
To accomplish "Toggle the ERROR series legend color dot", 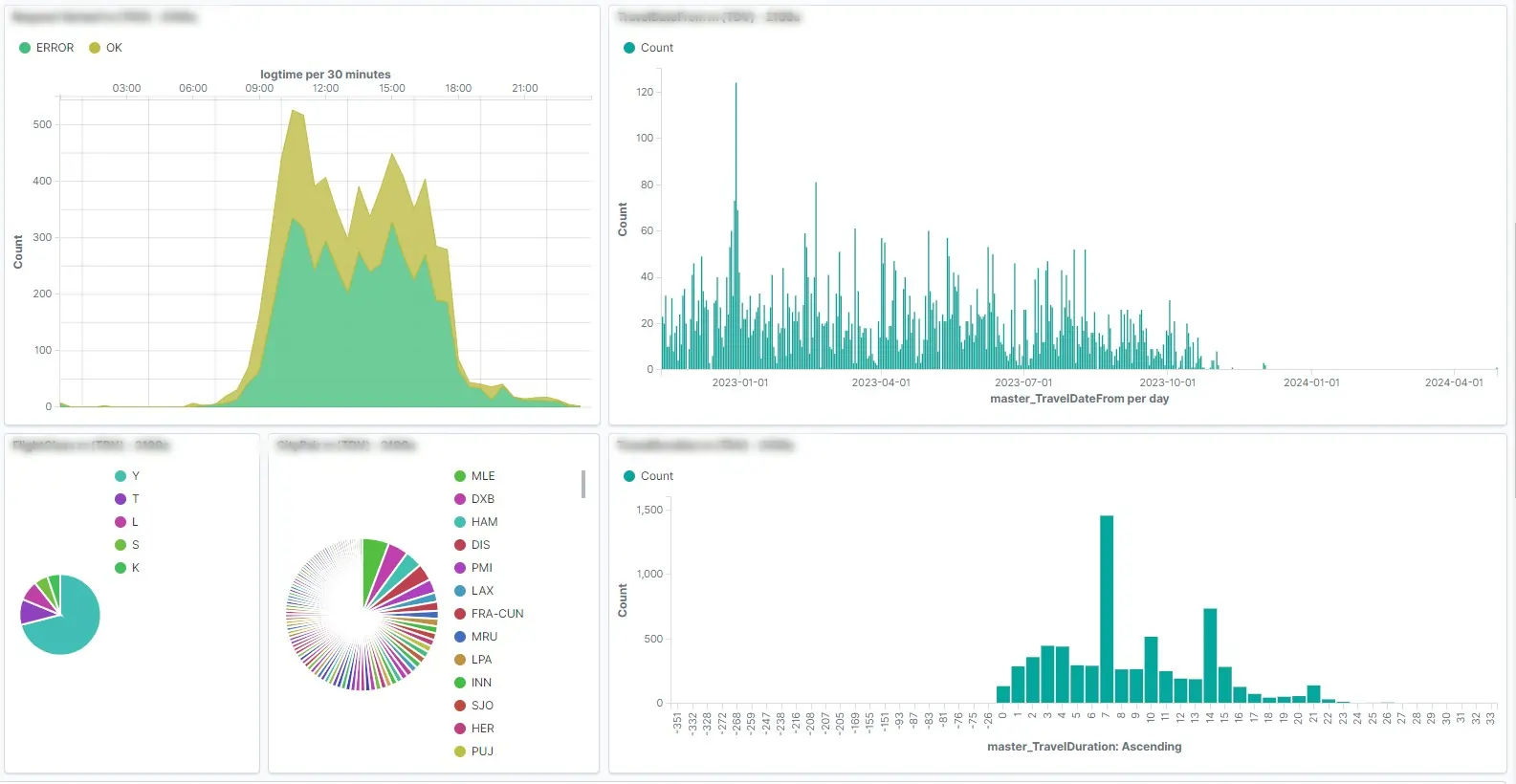I will point(25,48).
